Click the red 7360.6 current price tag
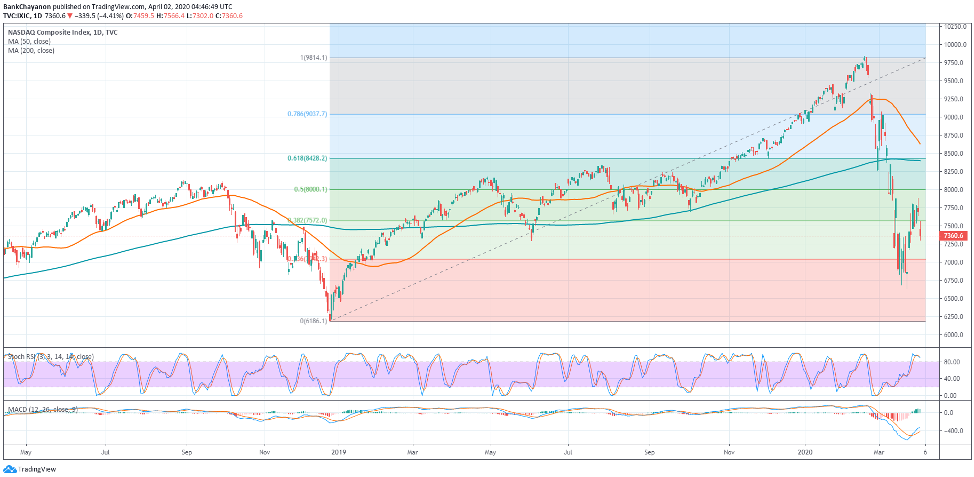The image size is (974, 477). click(951, 236)
